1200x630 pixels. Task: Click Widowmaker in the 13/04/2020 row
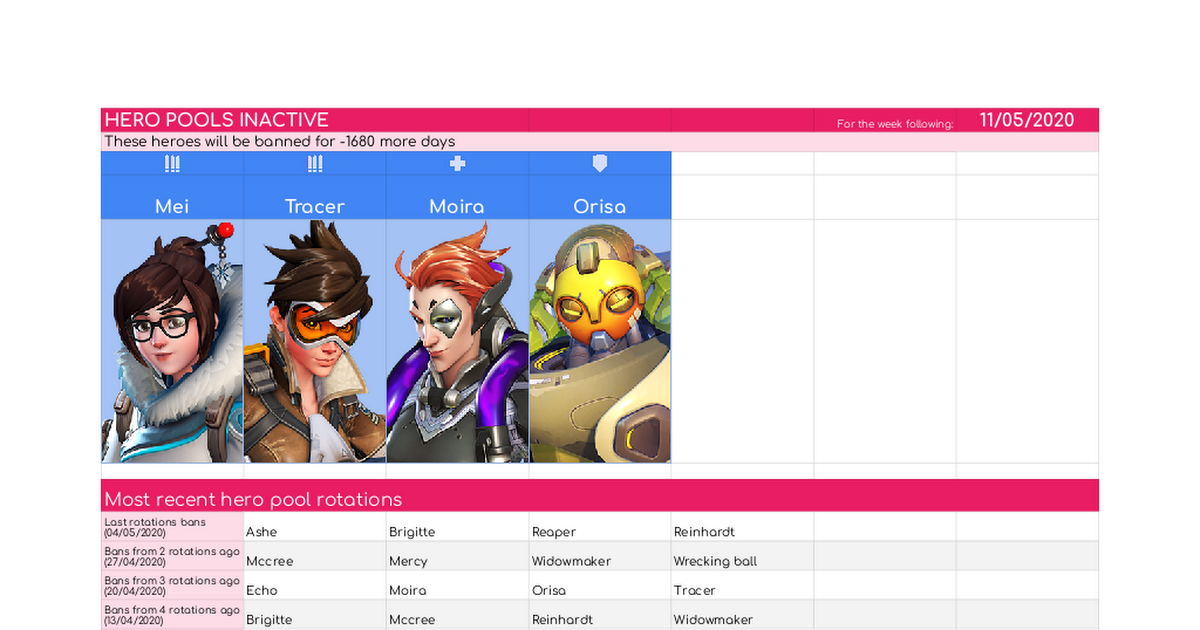pyautogui.click(x=742, y=614)
